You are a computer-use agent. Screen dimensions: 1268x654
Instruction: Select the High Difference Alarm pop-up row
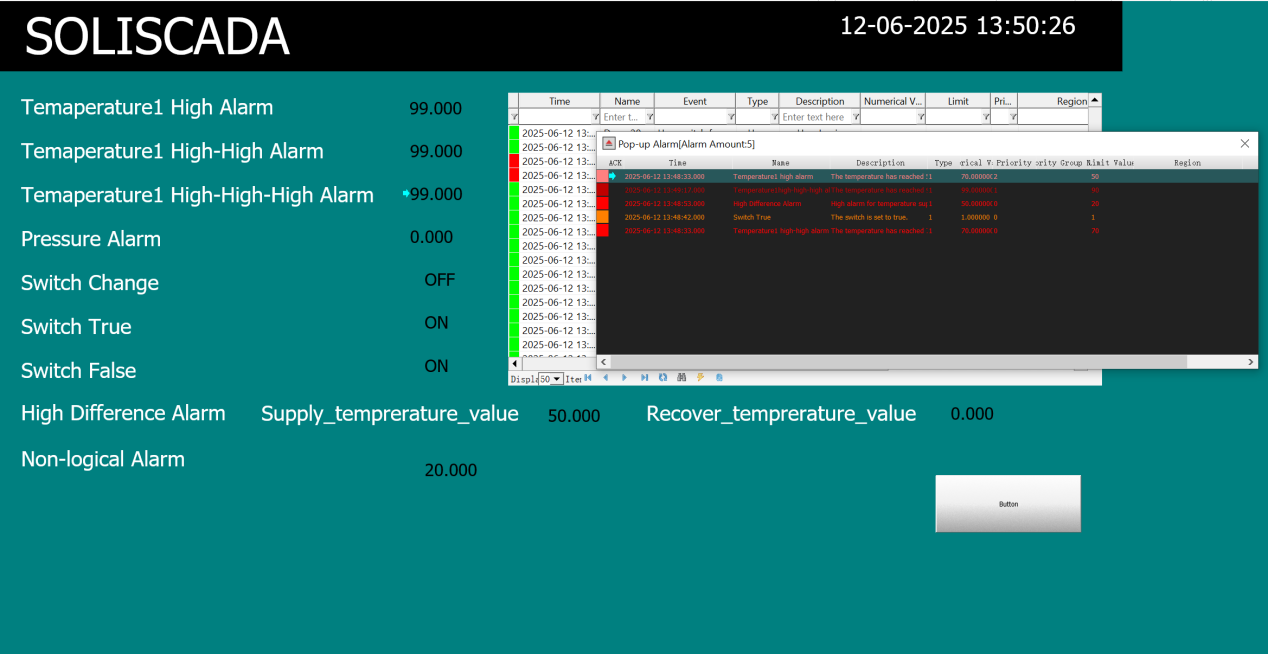[927, 203]
